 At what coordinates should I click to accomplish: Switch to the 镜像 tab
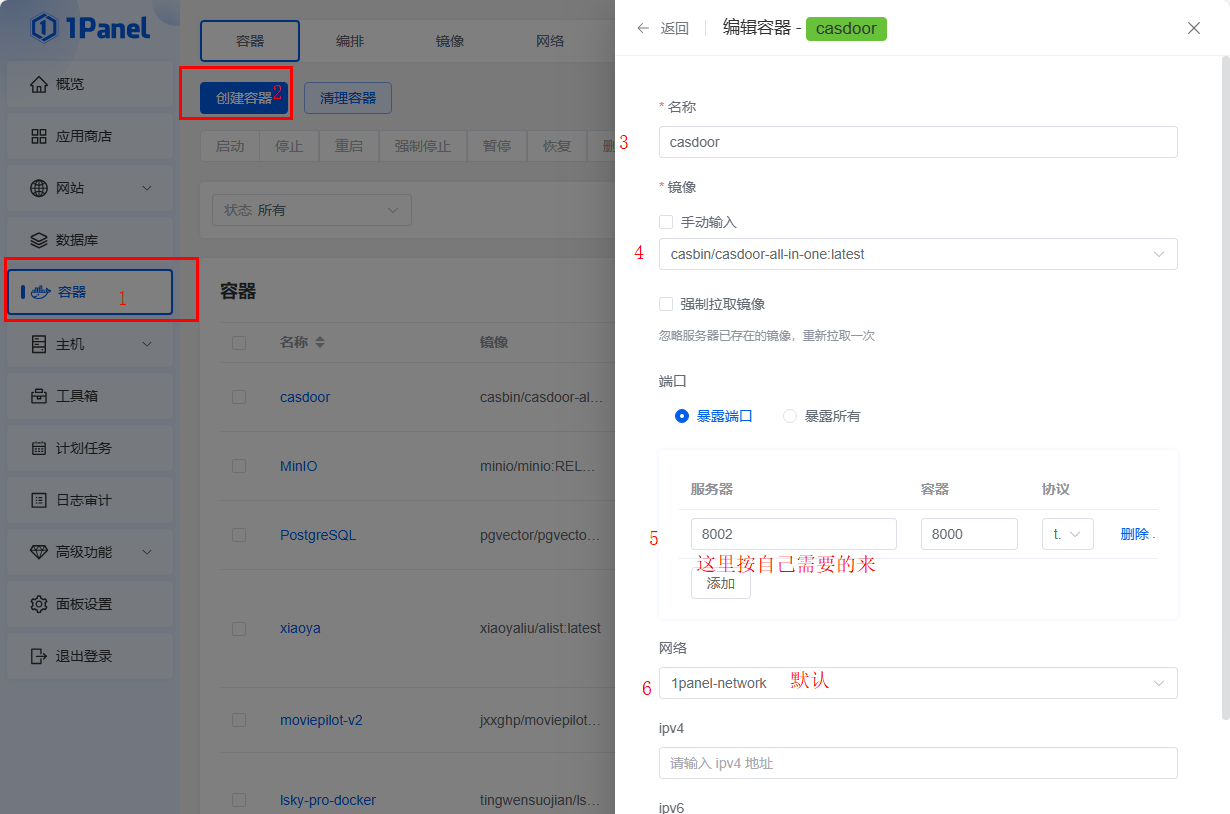pyautogui.click(x=450, y=41)
